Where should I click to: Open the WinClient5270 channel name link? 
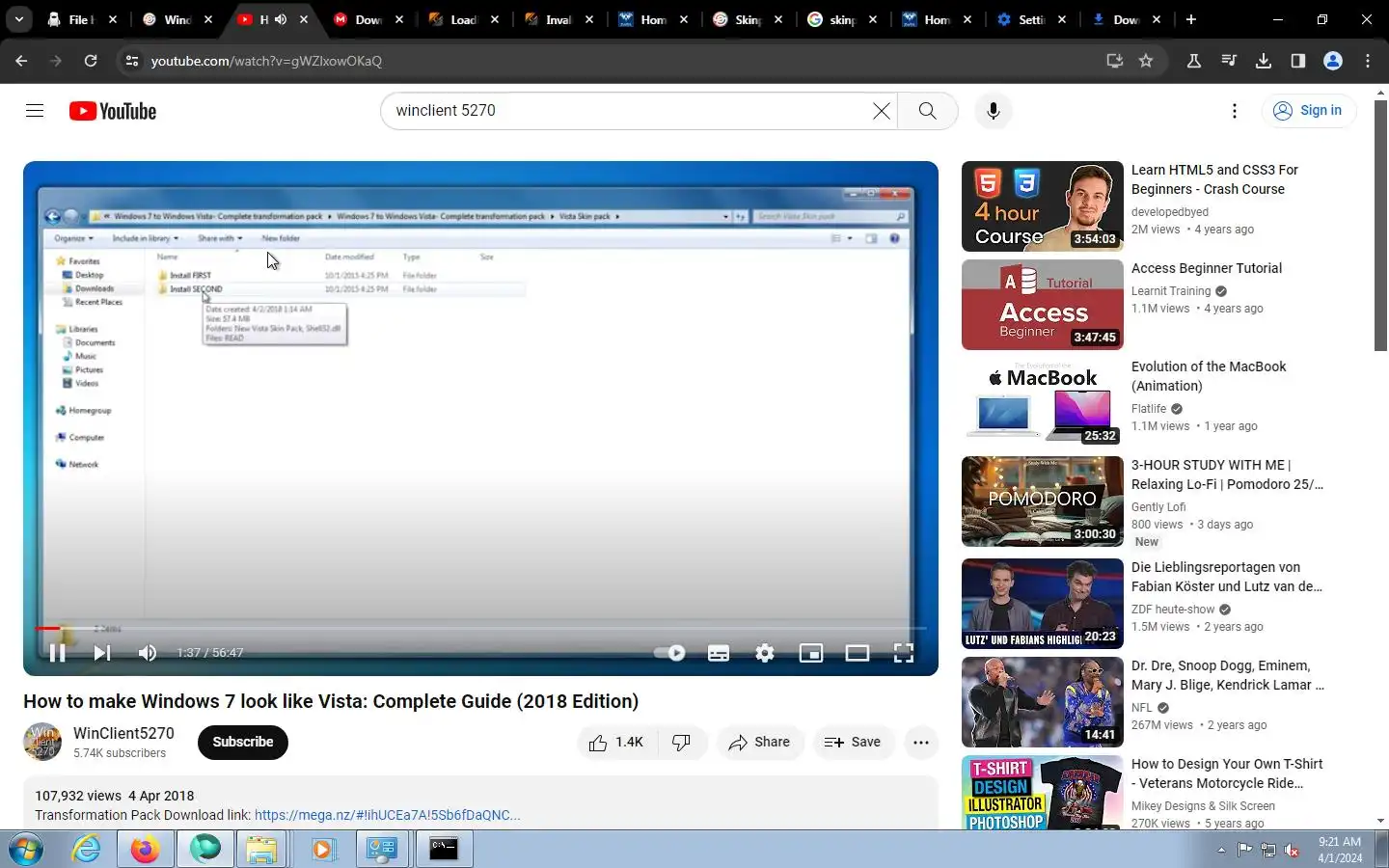tap(123, 733)
